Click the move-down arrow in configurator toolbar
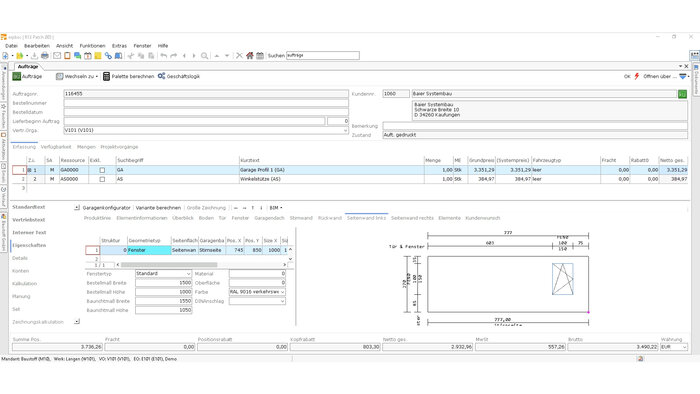 click(x=261, y=208)
